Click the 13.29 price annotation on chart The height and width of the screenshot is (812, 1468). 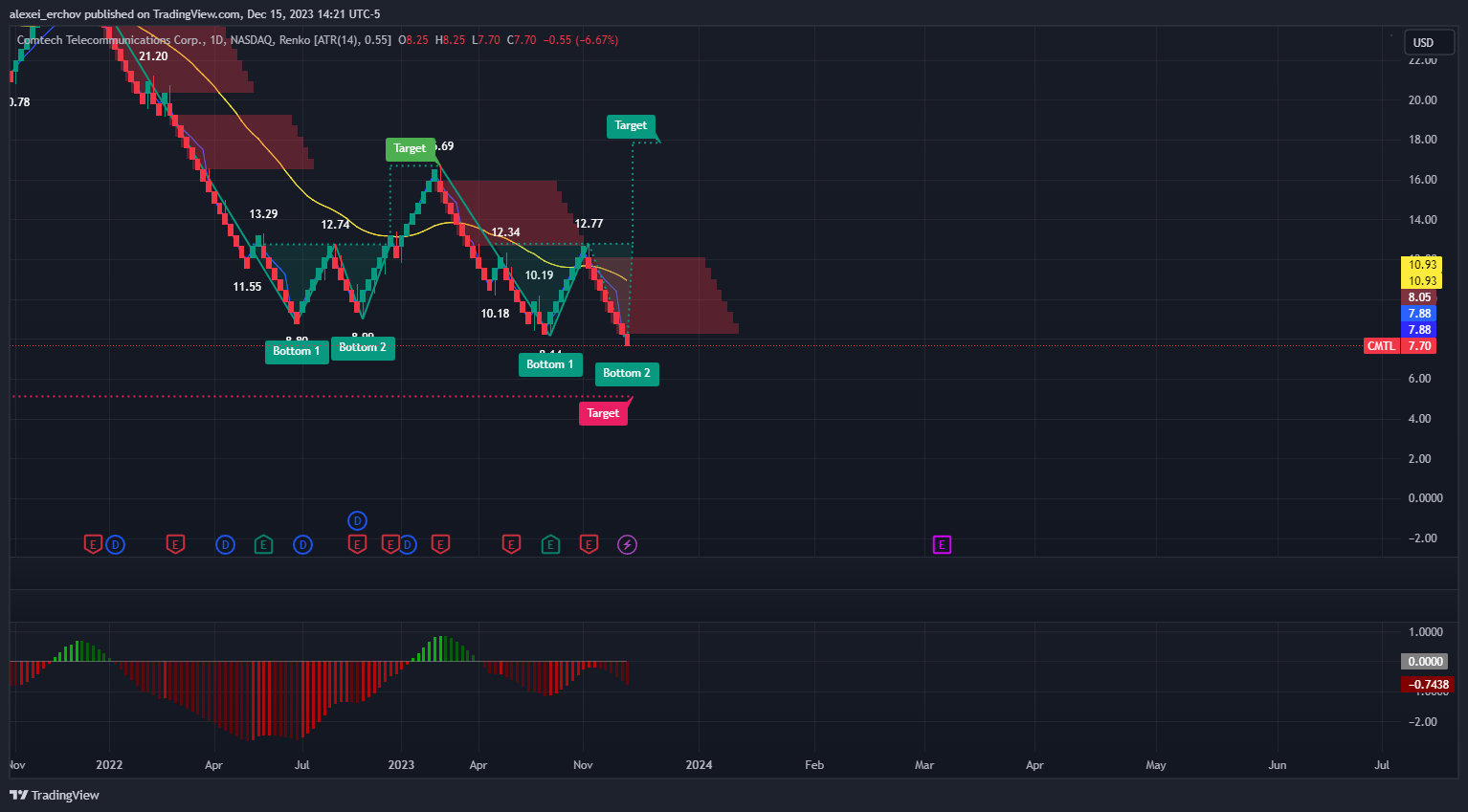263,214
